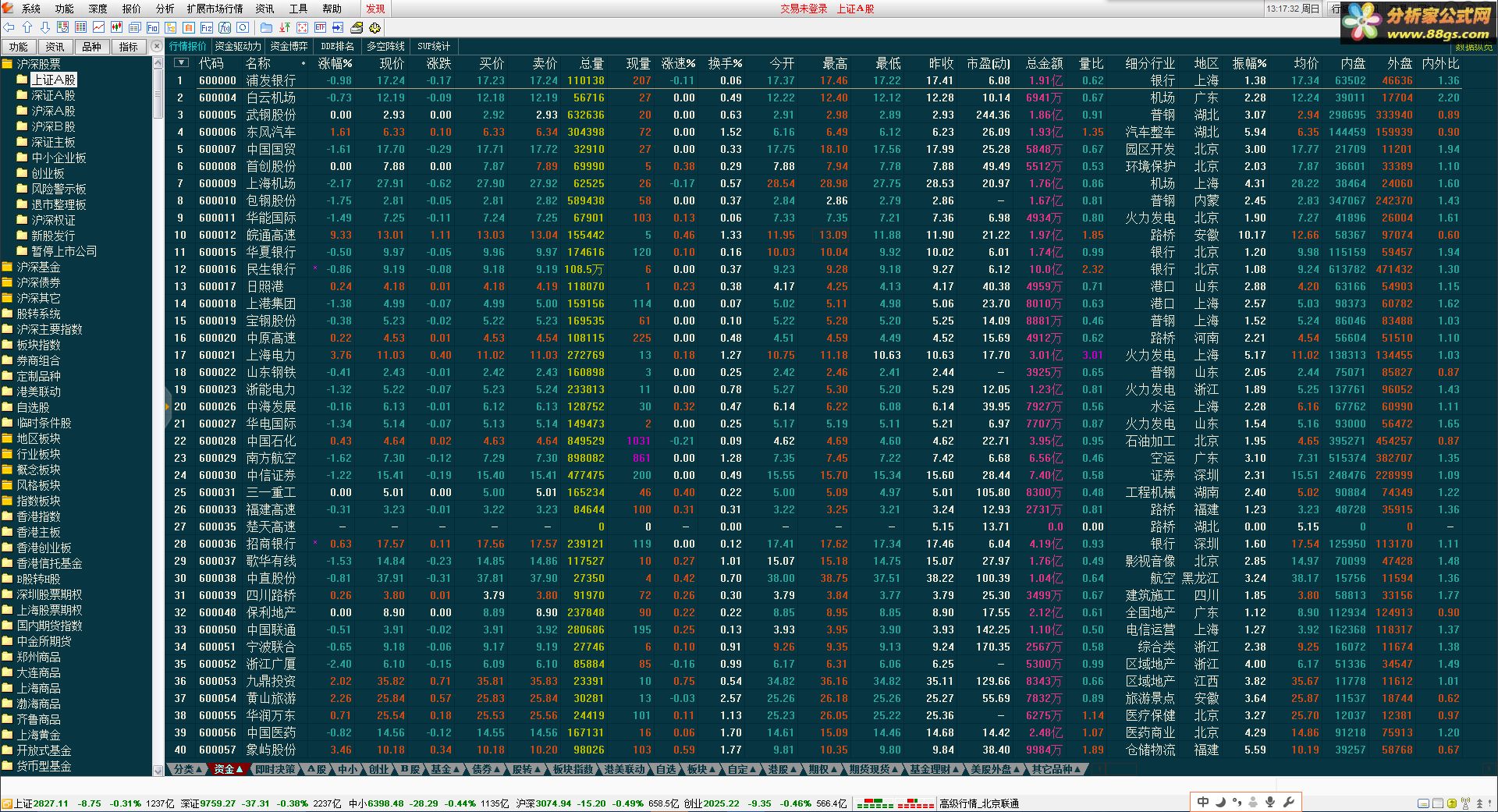
Task: Open the 系统 menu
Action: [x=30, y=9]
